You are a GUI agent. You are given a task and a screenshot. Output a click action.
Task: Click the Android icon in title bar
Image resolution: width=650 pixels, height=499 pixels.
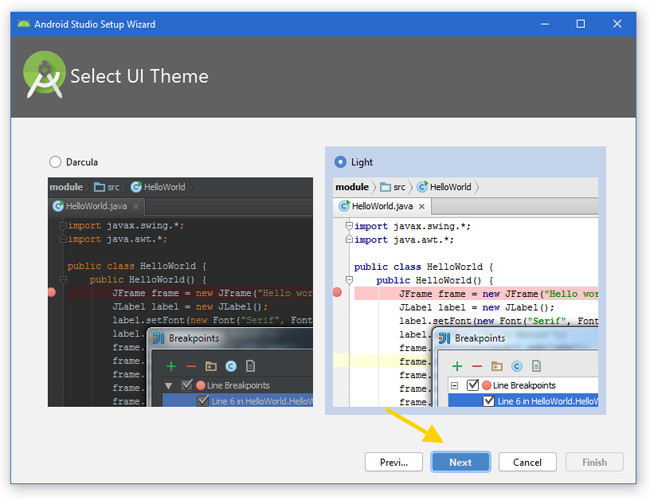tap(23, 24)
